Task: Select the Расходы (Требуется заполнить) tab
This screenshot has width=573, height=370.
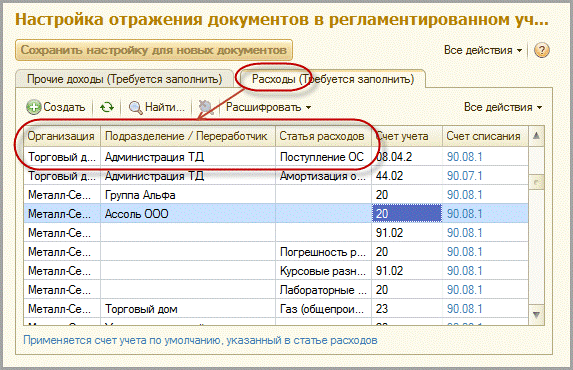Action: pos(333,79)
